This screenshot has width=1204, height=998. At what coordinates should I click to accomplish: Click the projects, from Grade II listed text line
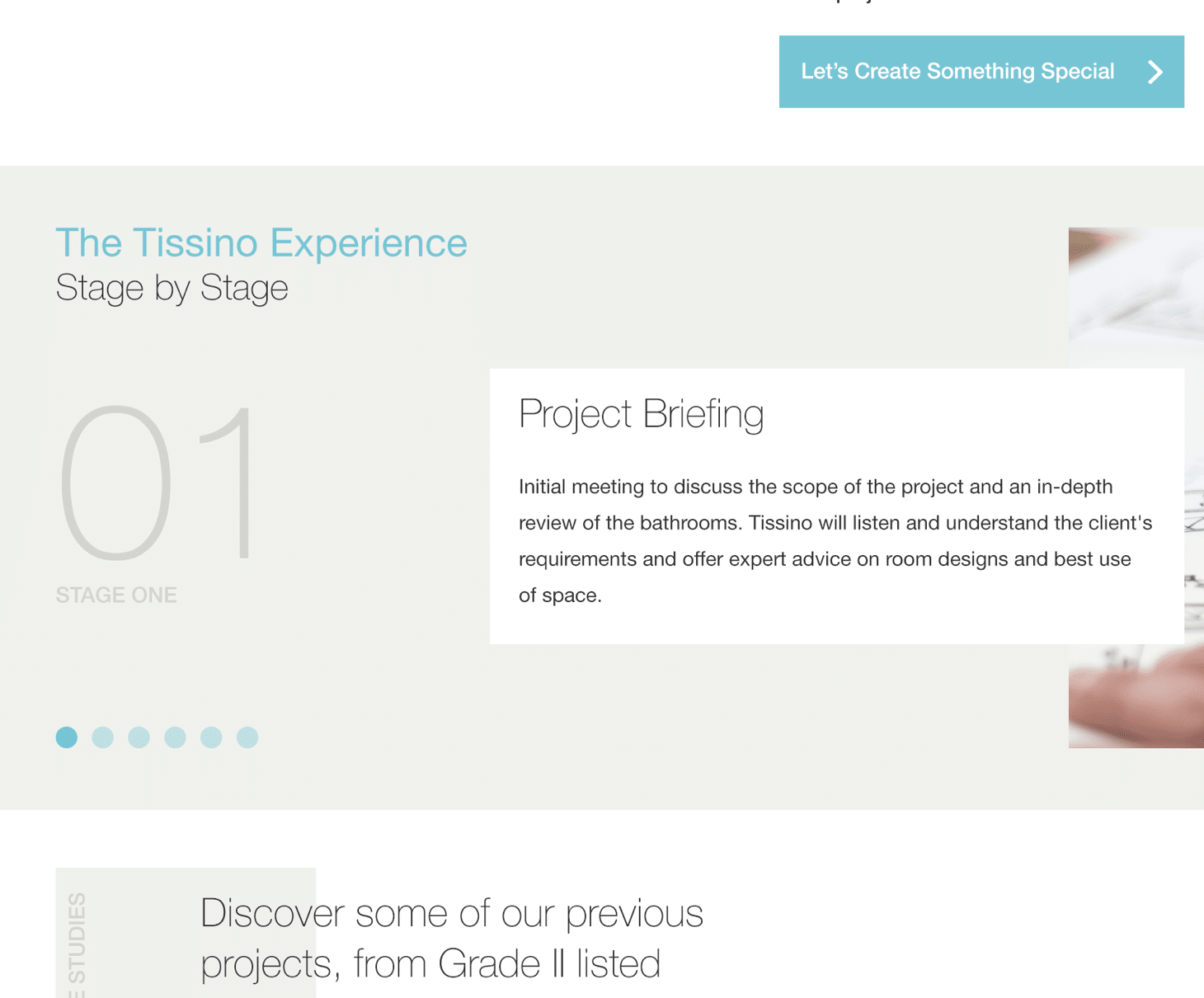click(x=430, y=963)
